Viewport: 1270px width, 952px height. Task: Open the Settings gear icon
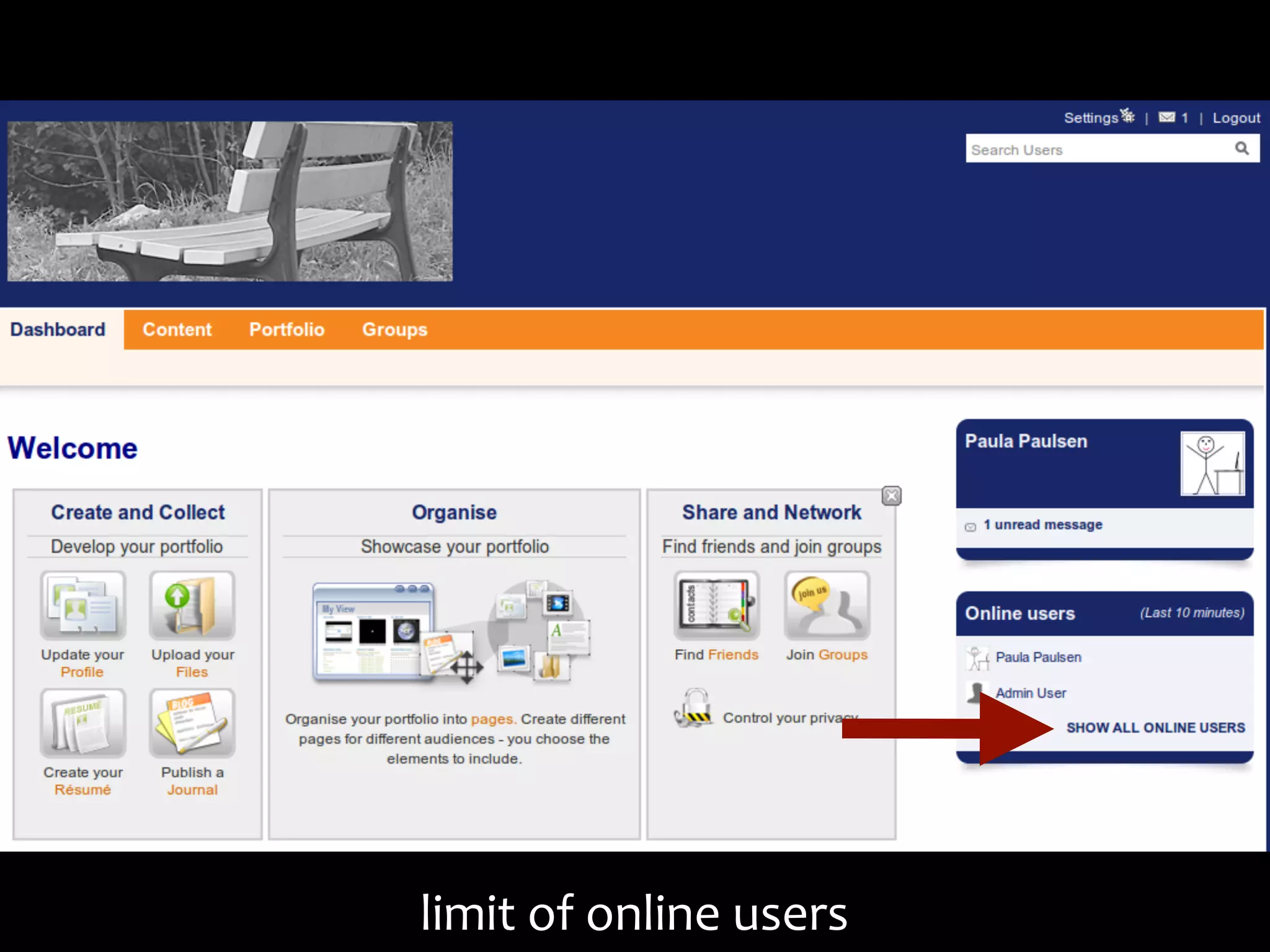1127,116
